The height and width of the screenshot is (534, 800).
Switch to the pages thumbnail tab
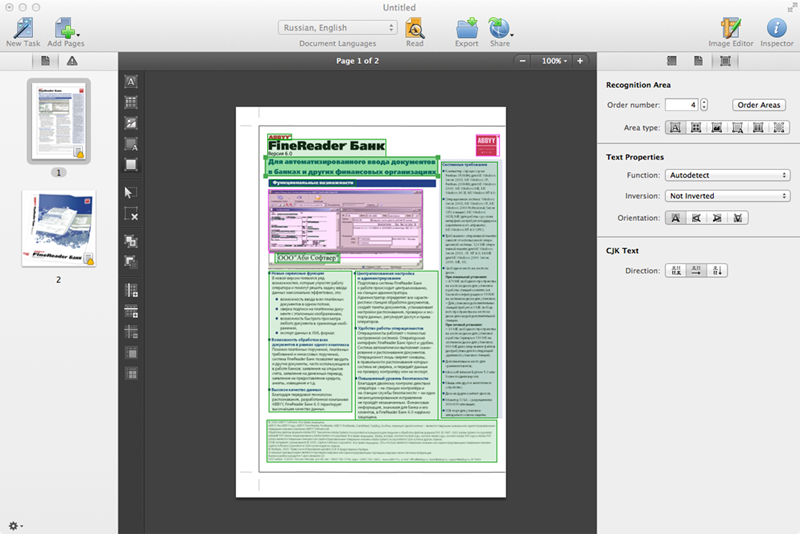[45, 61]
